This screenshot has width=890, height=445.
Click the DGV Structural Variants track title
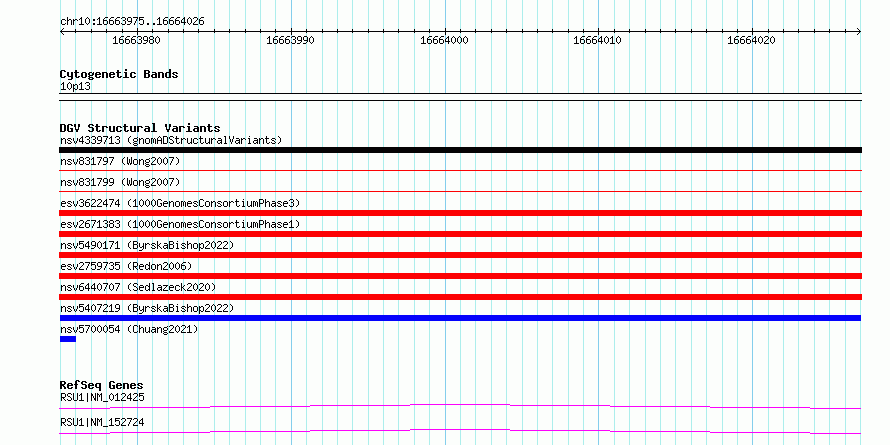point(140,128)
